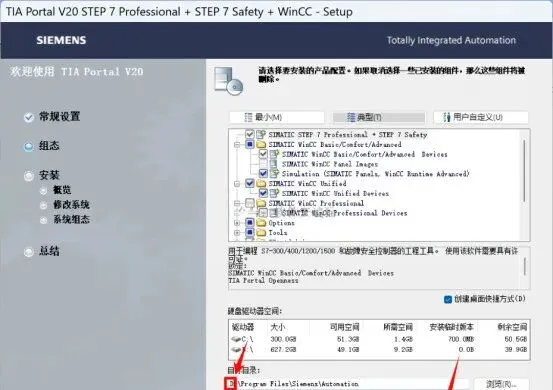
Task: Click the WinCC Unified folder icon
Action: 261,183
